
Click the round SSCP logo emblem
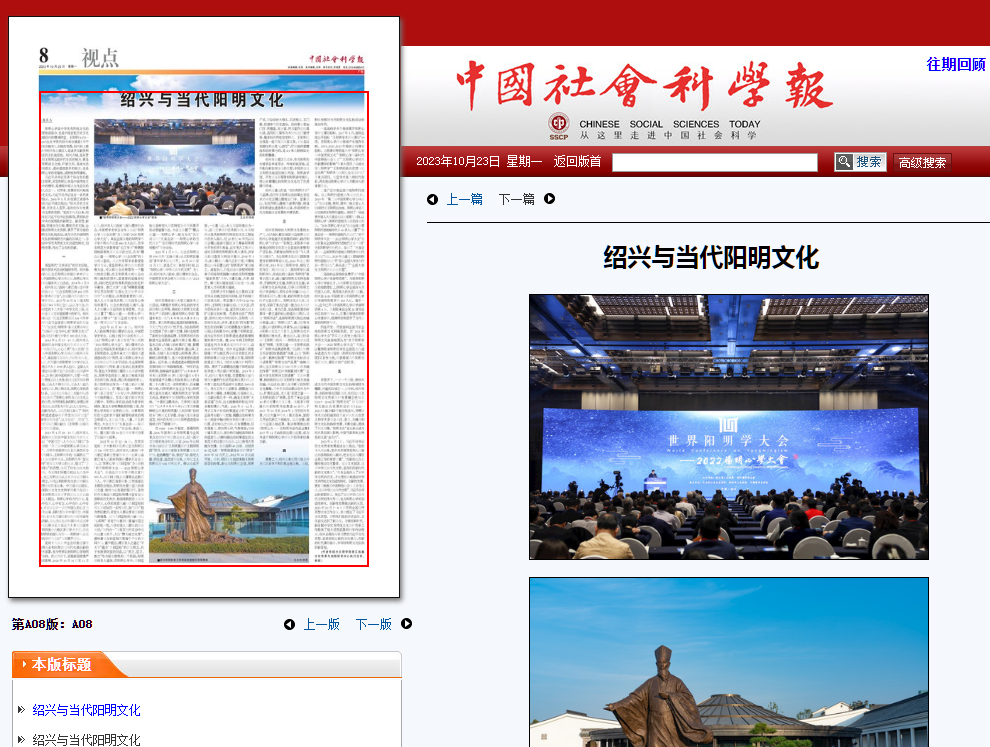pyautogui.click(x=559, y=125)
